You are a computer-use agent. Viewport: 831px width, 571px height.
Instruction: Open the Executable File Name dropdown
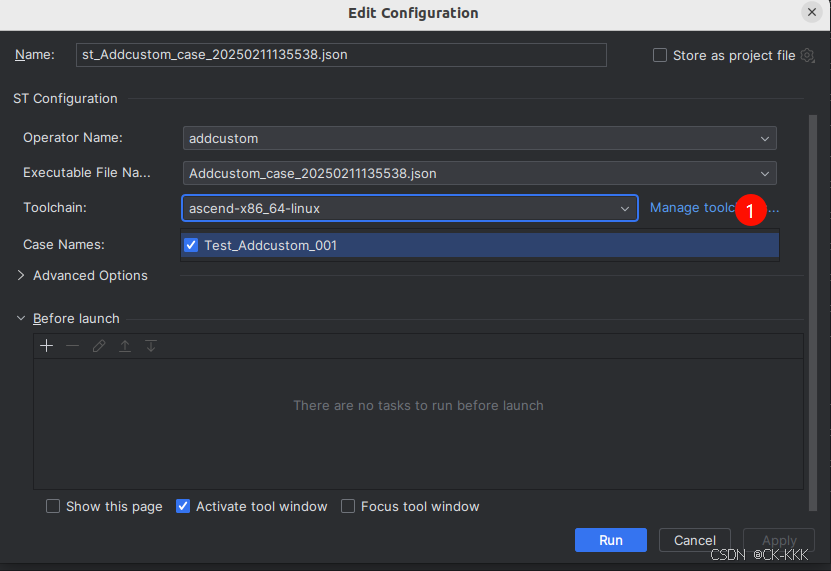(x=765, y=173)
